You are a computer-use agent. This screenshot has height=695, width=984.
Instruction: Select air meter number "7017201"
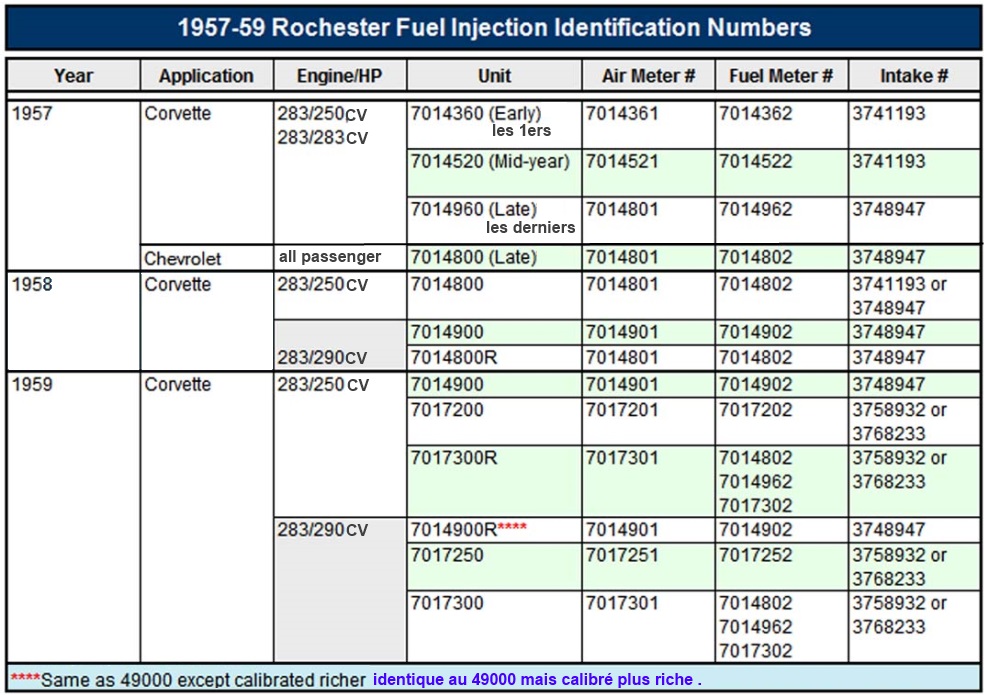[x=622, y=410]
